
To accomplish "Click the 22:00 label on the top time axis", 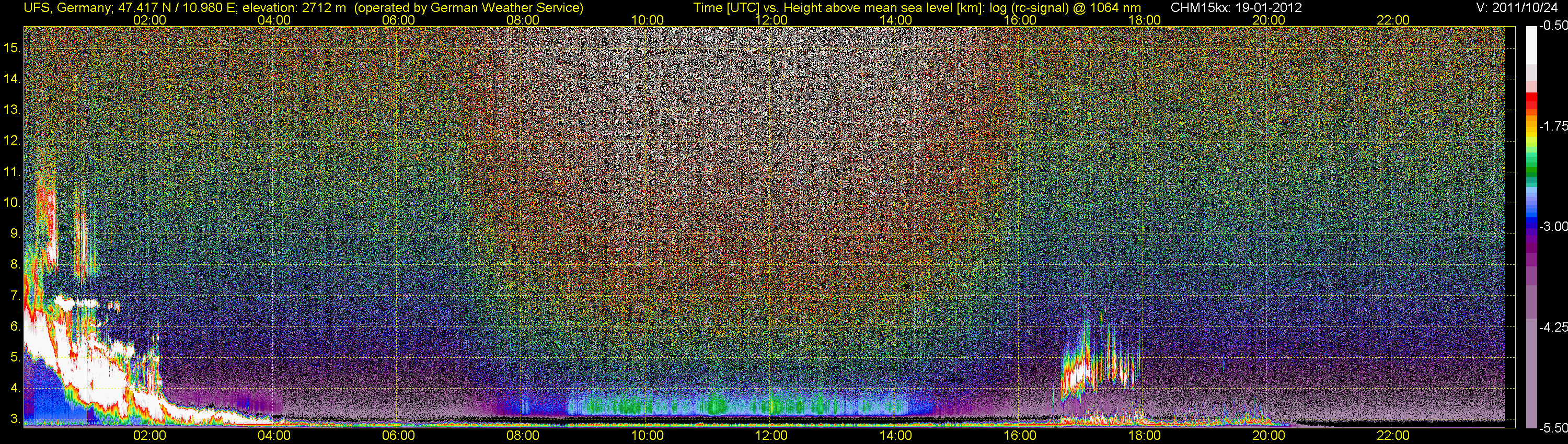I will coord(1393,20).
